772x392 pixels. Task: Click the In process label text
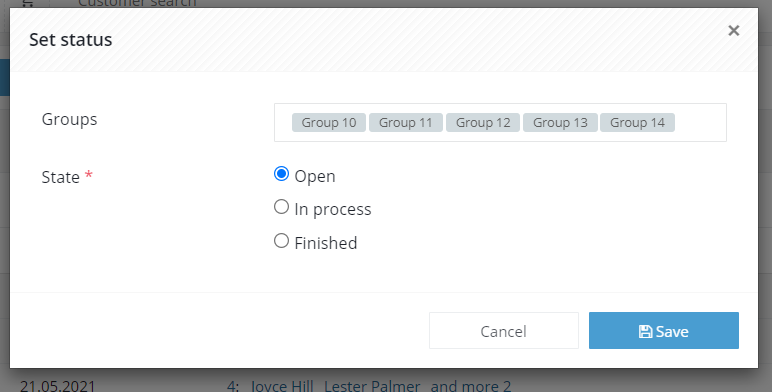coord(333,209)
